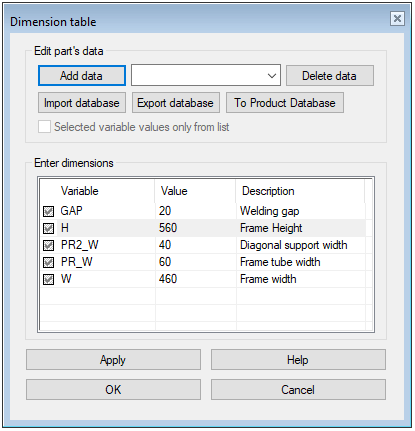Select the Welding gap value 20
Screen dimensions: 415x431
pyautogui.click(x=165, y=211)
